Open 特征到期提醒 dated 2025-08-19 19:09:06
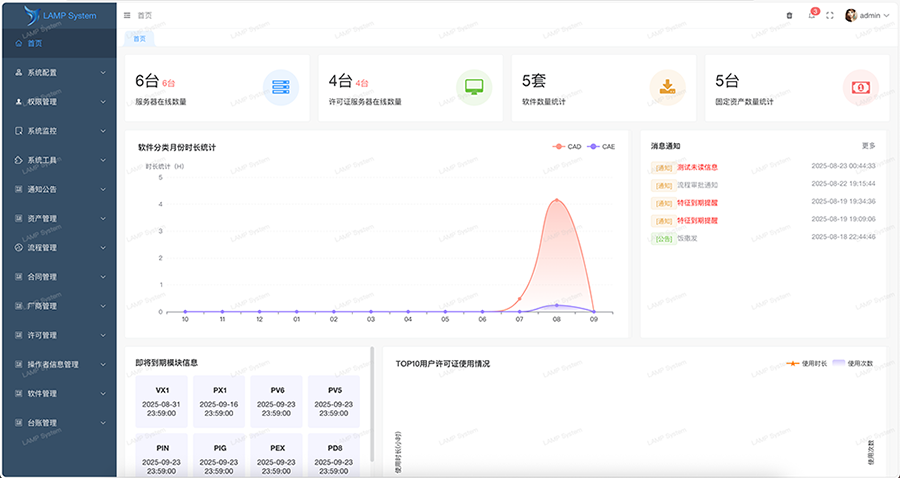Screen dimensions: 900x478 (x=697, y=220)
